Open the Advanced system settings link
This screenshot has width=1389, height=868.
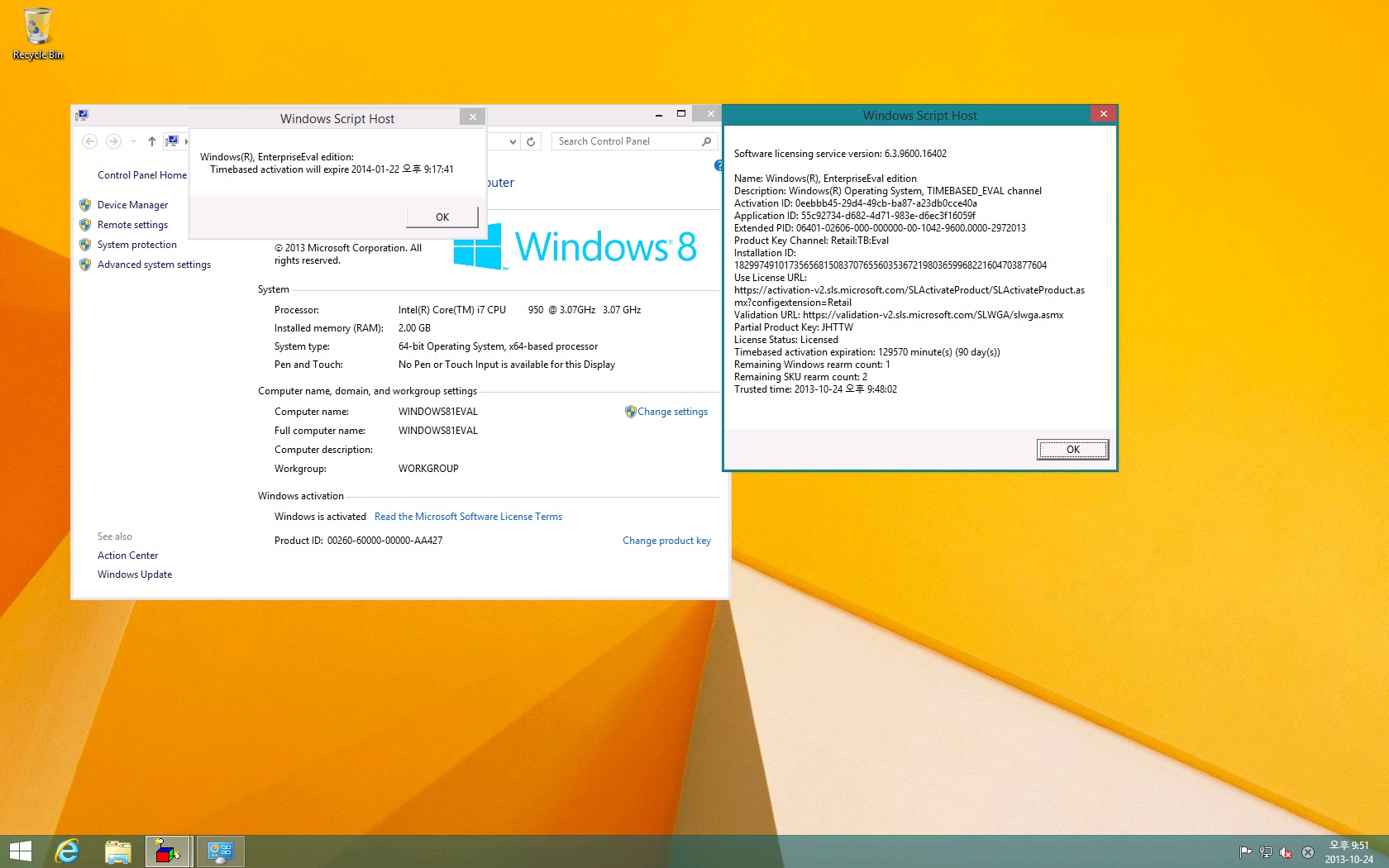tap(154, 265)
